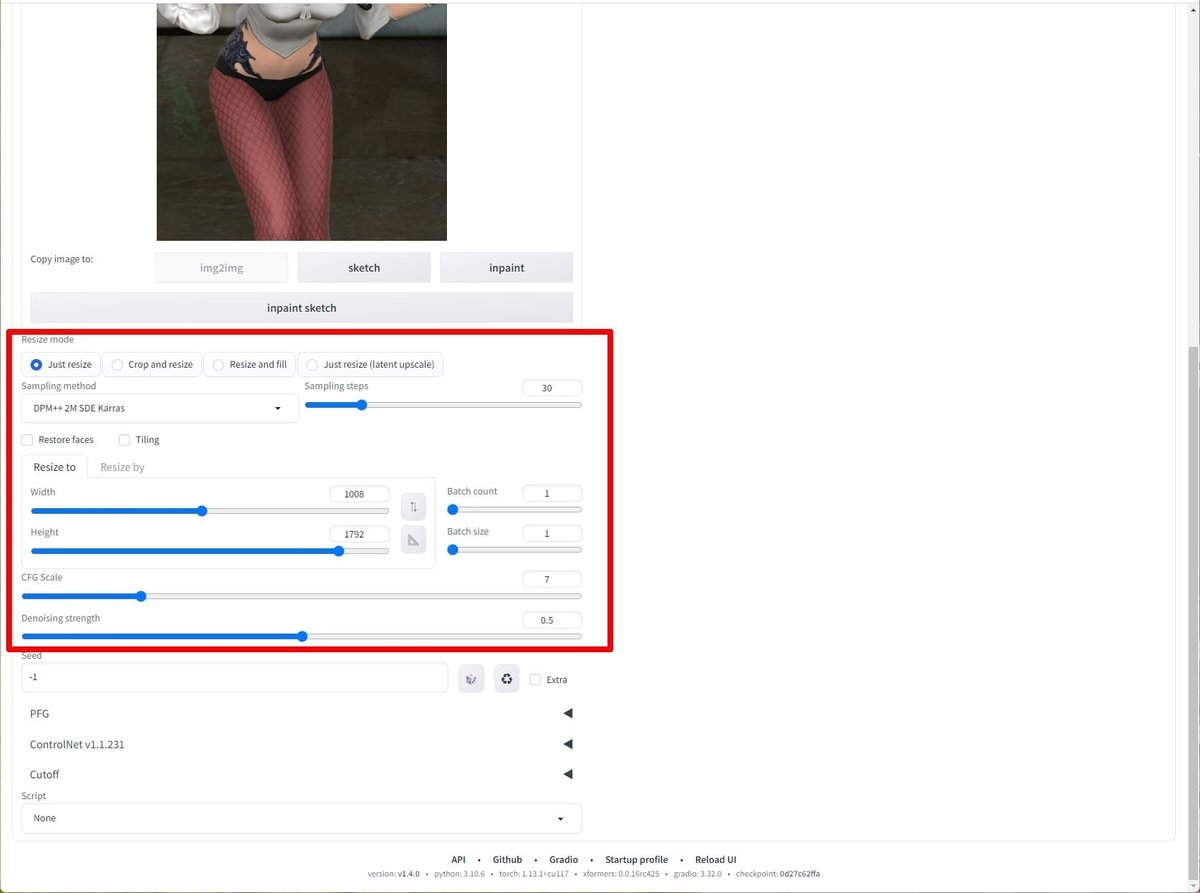Screen dimensions: 1200x893
Task: Swap width and height values icon
Action: pos(413,506)
